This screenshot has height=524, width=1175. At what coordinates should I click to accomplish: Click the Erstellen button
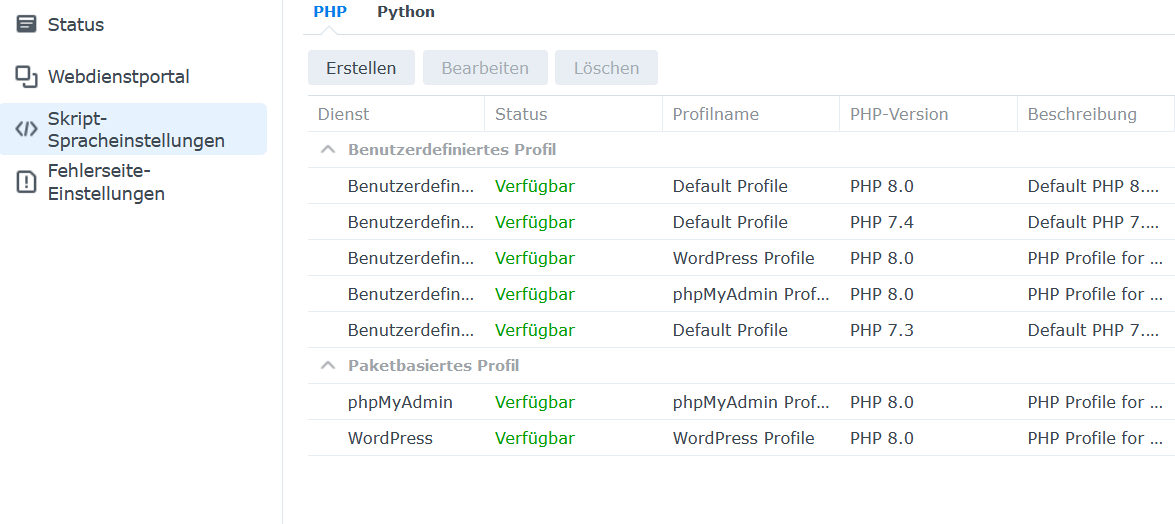(x=361, y=68)
